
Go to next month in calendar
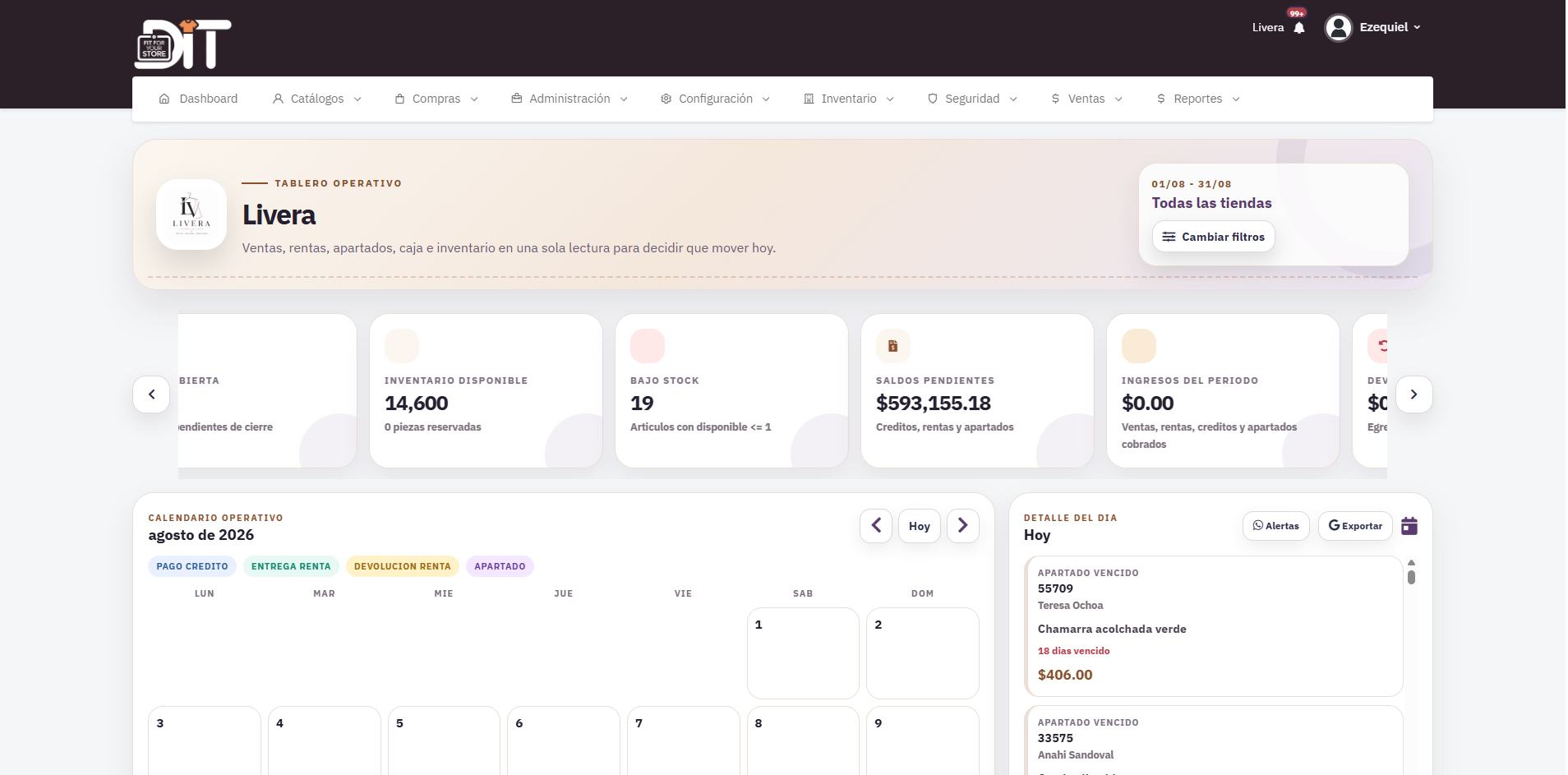click(x=963, y=526)
